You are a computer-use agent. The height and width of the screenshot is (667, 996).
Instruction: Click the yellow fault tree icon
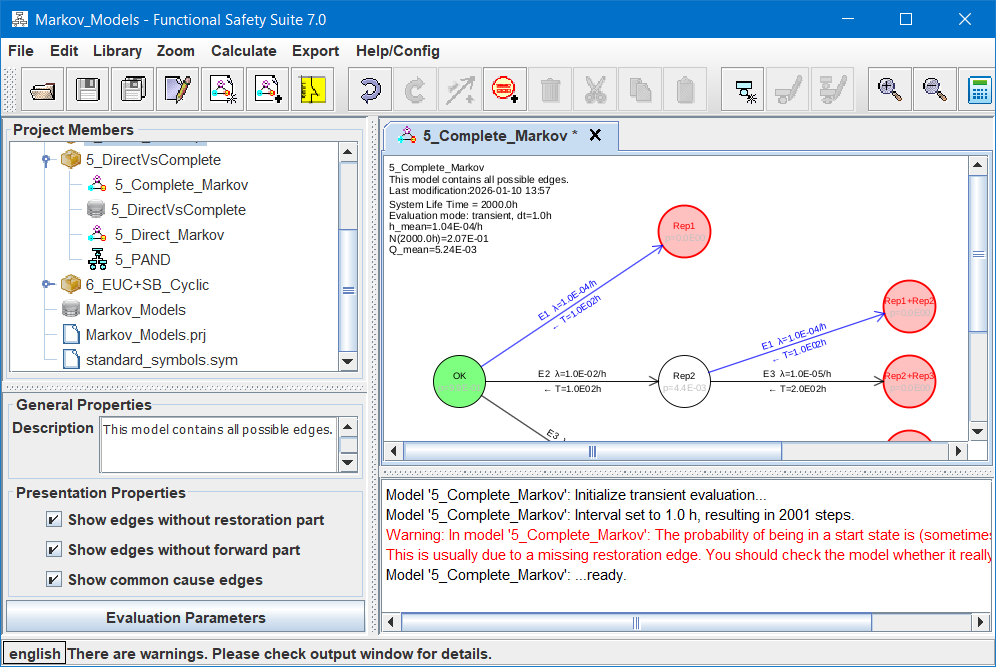(x=312, y=90)
